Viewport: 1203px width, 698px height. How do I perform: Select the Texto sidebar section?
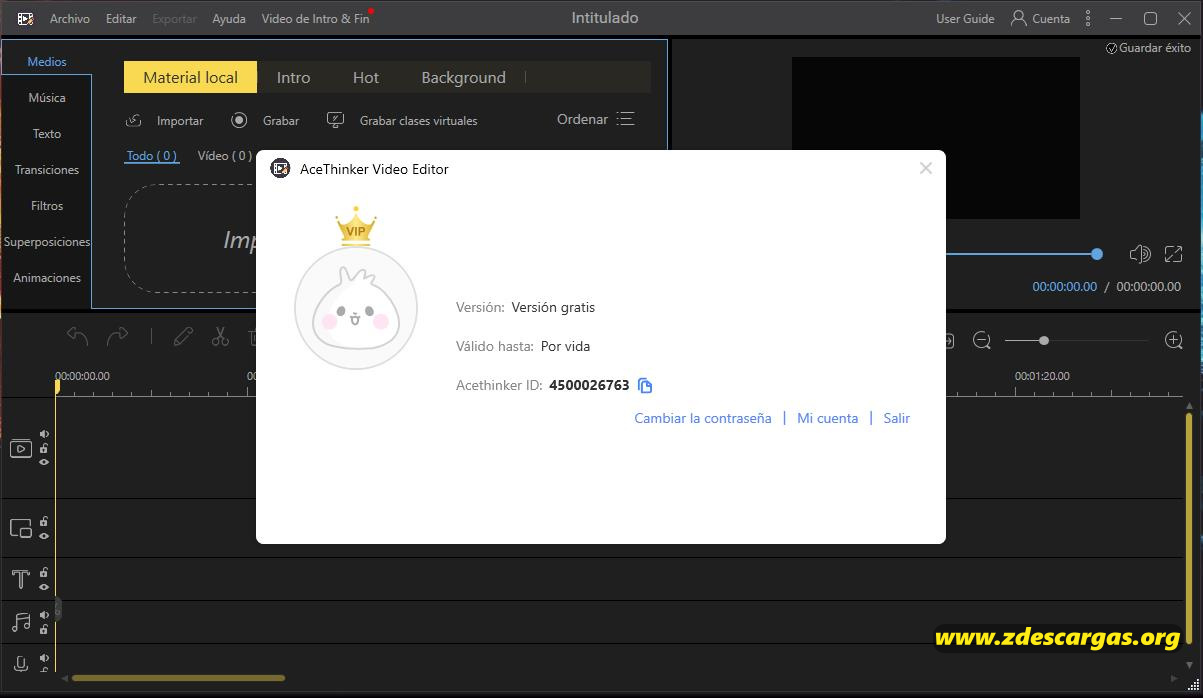pyautogui.click(x=47, y=134)
